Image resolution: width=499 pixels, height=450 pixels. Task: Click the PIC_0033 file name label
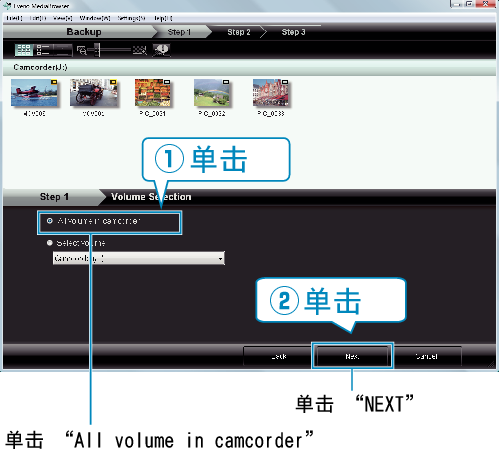(271, 114)
